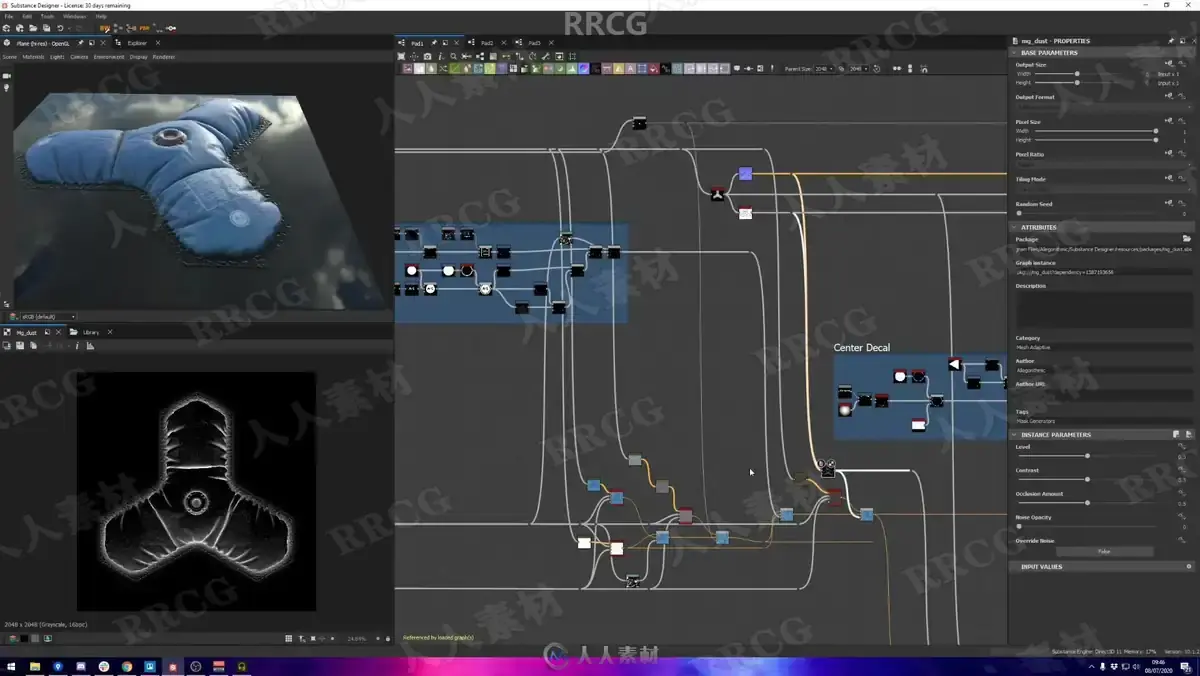1200x676 pixels.
Task: Click the undo icon in main toolbar
Action: pos(60,28)
